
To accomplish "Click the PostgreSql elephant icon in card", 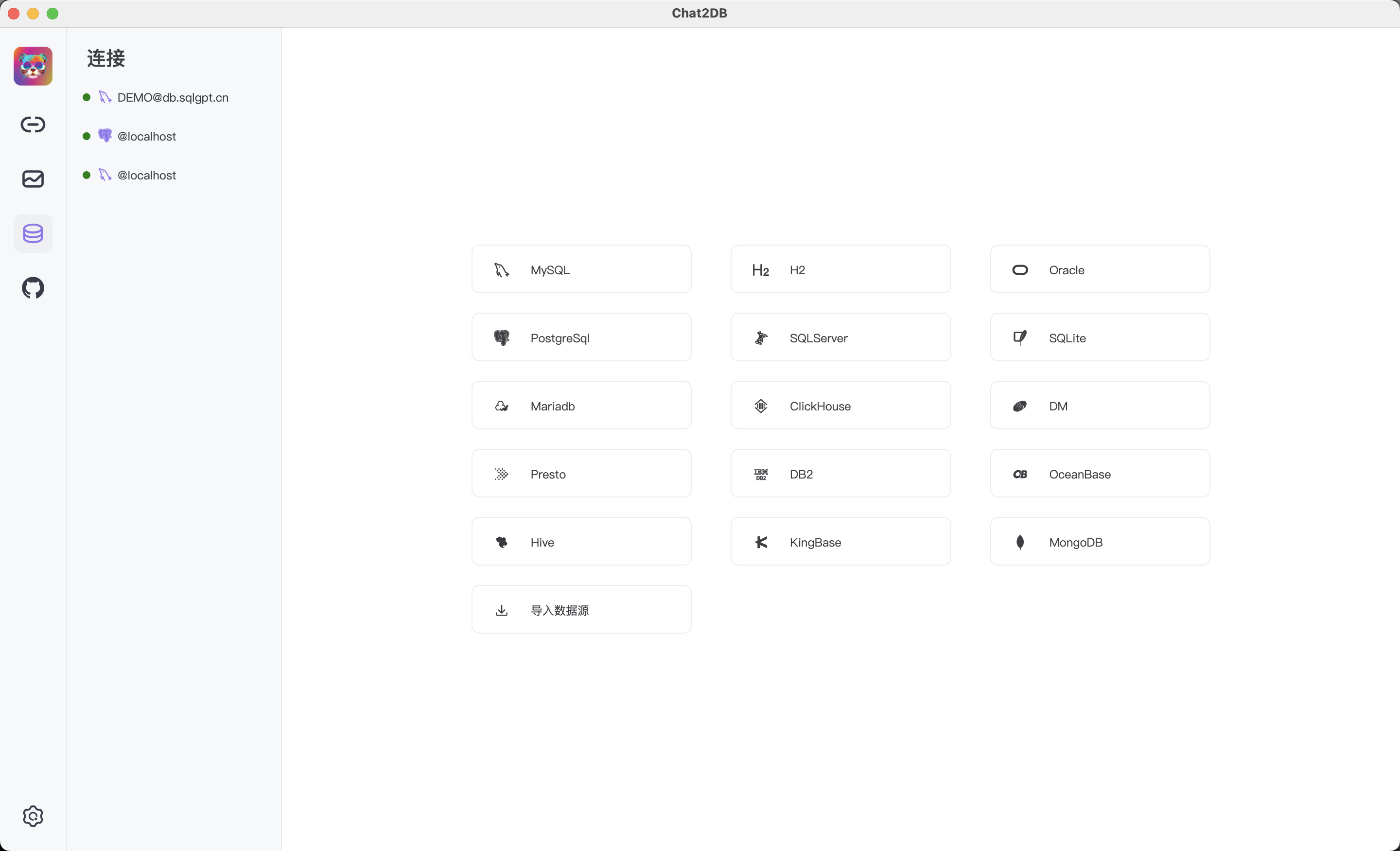I will 502,337.
